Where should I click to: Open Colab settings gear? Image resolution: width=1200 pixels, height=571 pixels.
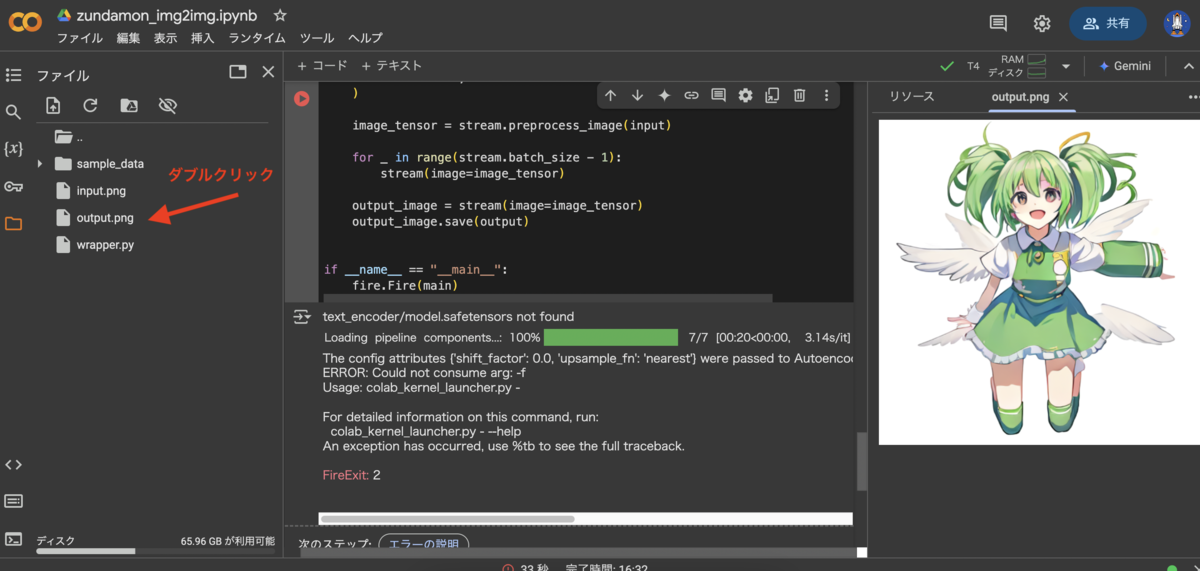point(1042,23)
